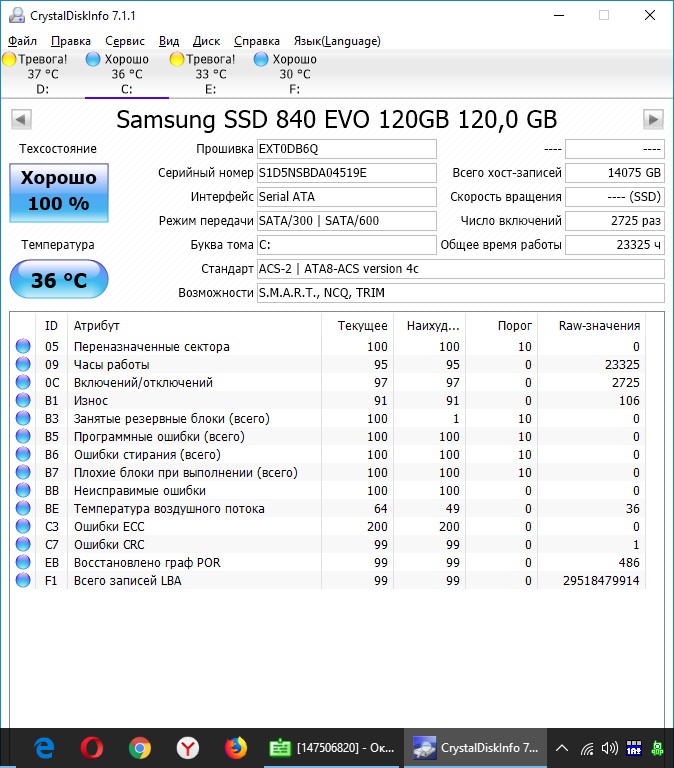Click raw value 106 in Износ row
Screen dimensions: 674x768
629,401
